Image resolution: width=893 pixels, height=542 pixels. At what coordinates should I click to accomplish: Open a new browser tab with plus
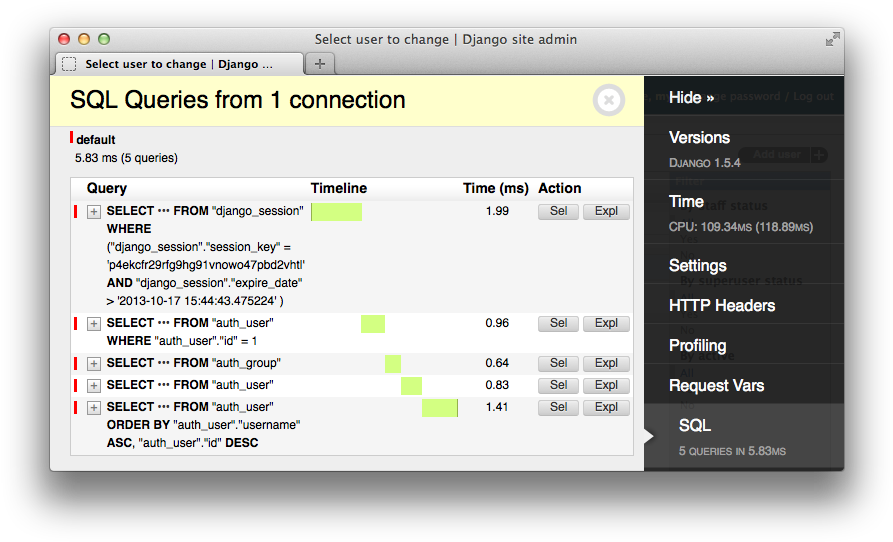pyautogui.click(x=320, y=64)
